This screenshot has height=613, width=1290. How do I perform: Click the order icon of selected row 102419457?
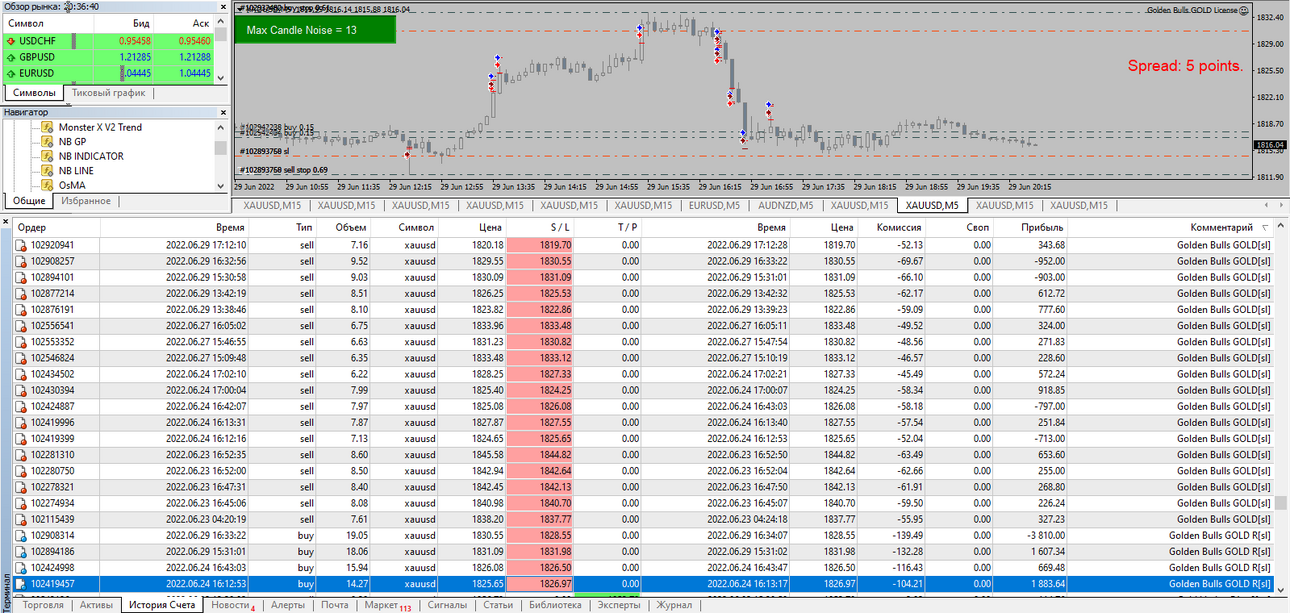(20, 584)
